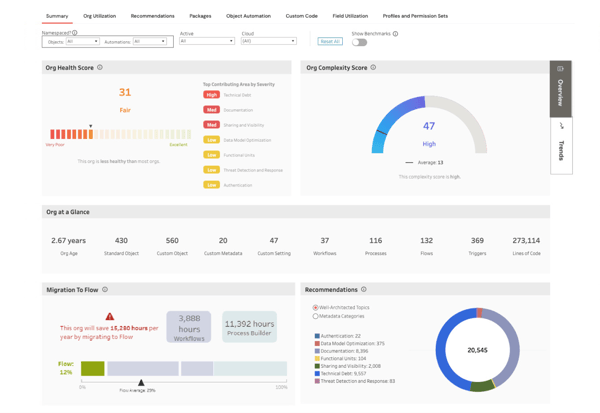Open the Trends side panel

[x=561, y=145]
